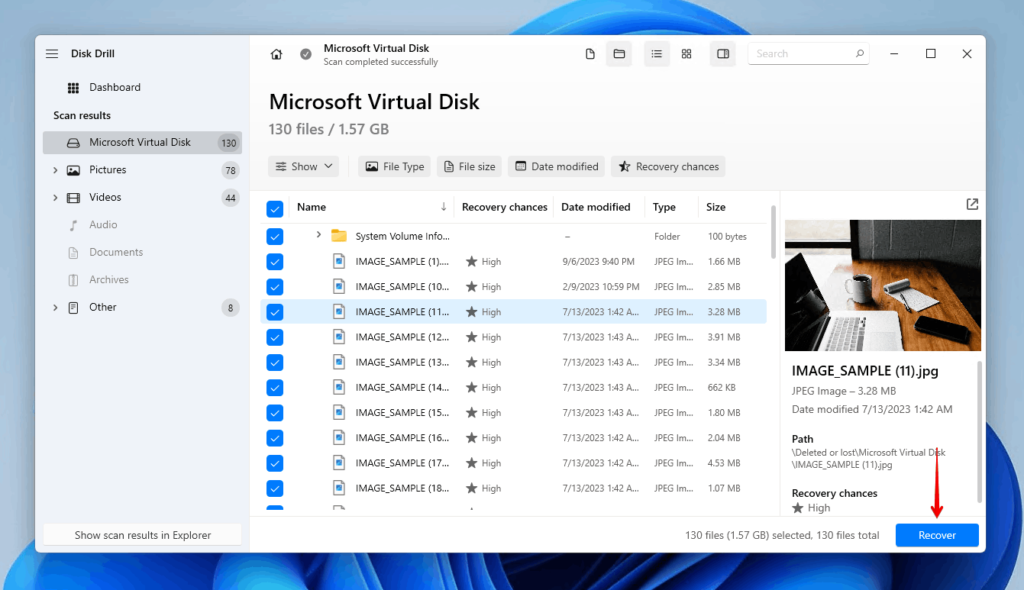1024x590 pixels.
Task: Click Show scan results in Explorer
Action: (x=142, y=535)
